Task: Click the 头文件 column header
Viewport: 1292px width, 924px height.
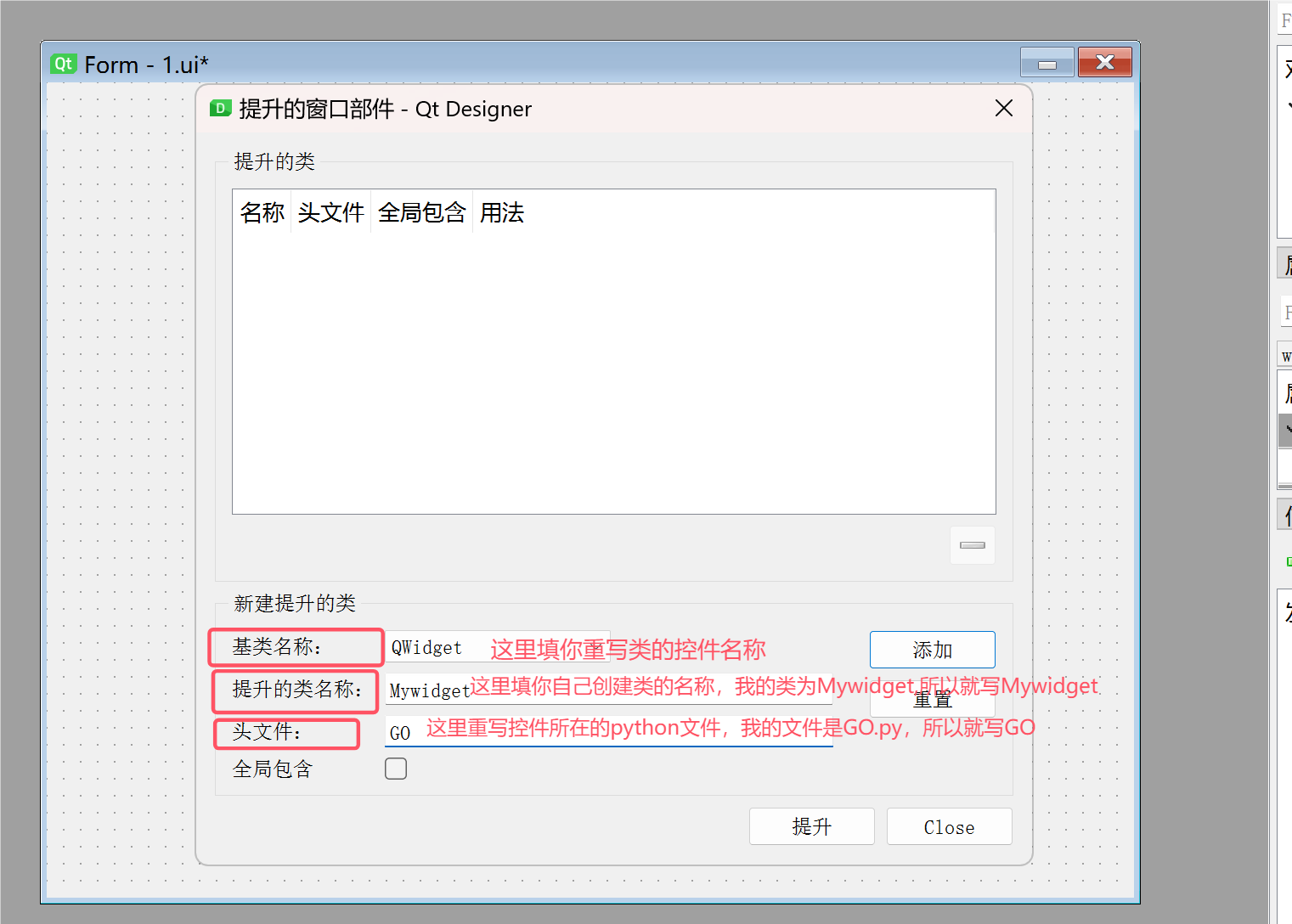Action: [330, 212]
